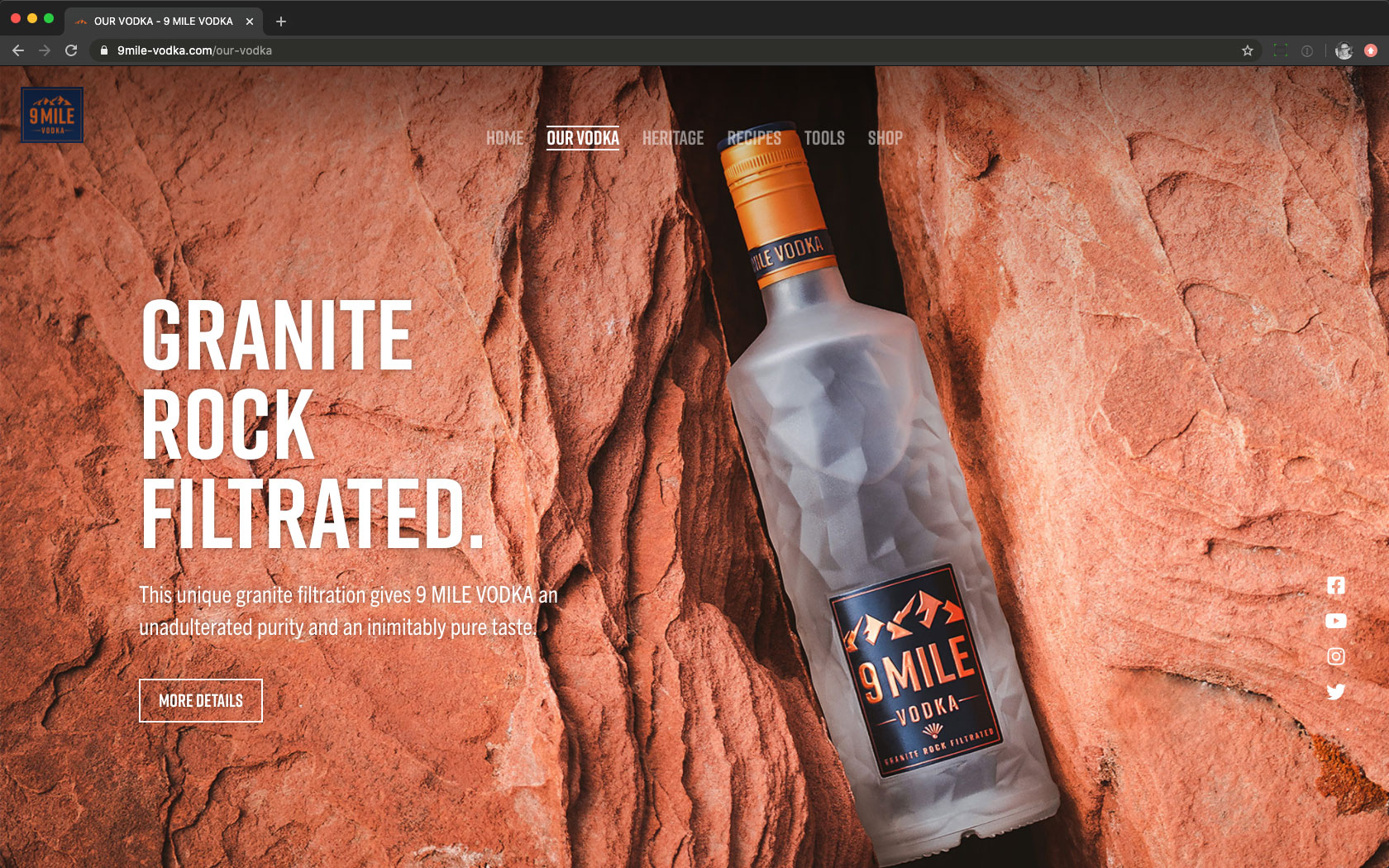Image resolution: width=1389 pixels, height=868 pixels.
Task: Go back to the previous page
Action: (18, 50)
